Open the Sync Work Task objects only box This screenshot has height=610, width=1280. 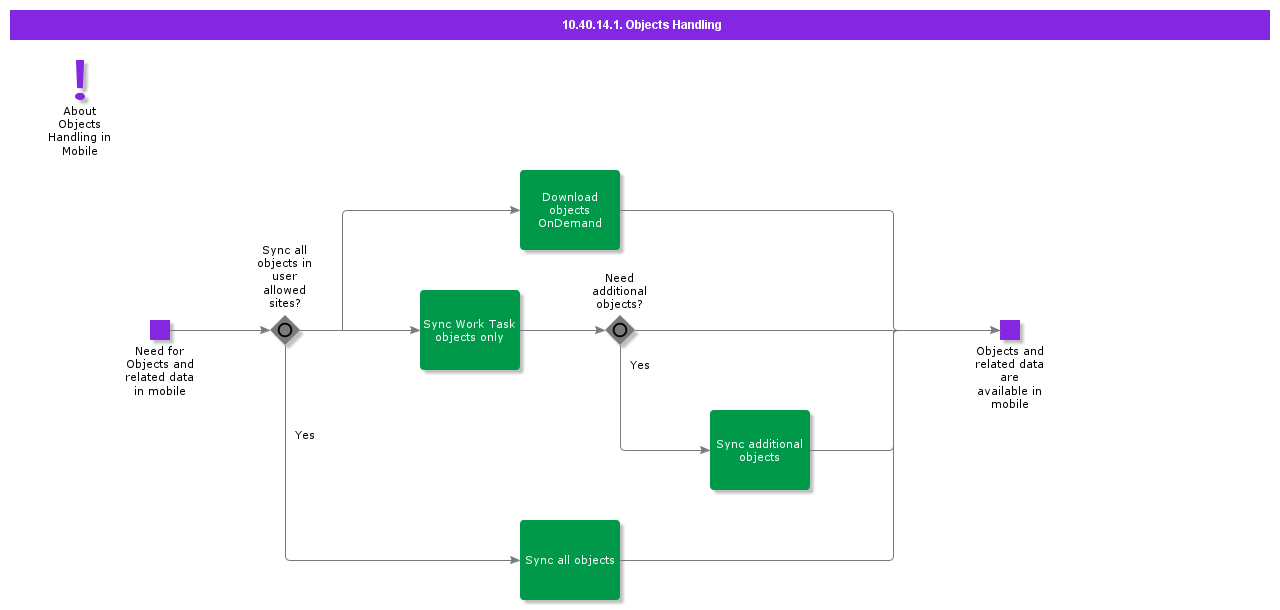pyautogui.click(x=470, y=330)
